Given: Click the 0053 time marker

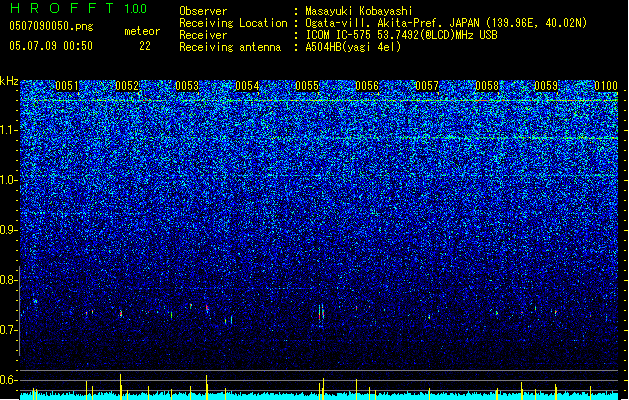Looking at the screenshot, I should coord(187,86).
